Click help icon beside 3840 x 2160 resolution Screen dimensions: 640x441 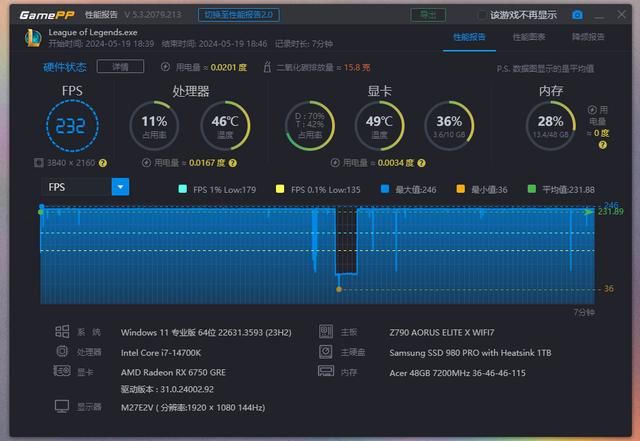point(102,161)
